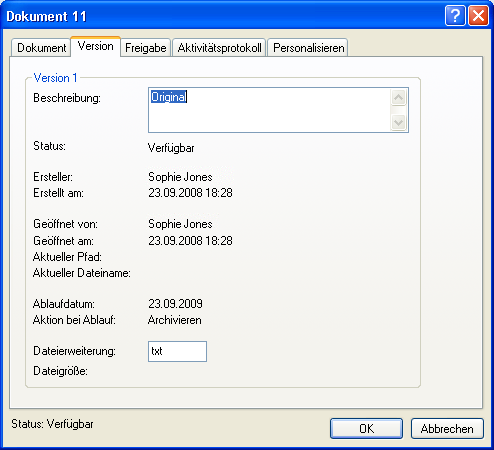Click the Version 1 group heading
The image size is (494, 450).
pyautogui.click(x=55, y=78)
